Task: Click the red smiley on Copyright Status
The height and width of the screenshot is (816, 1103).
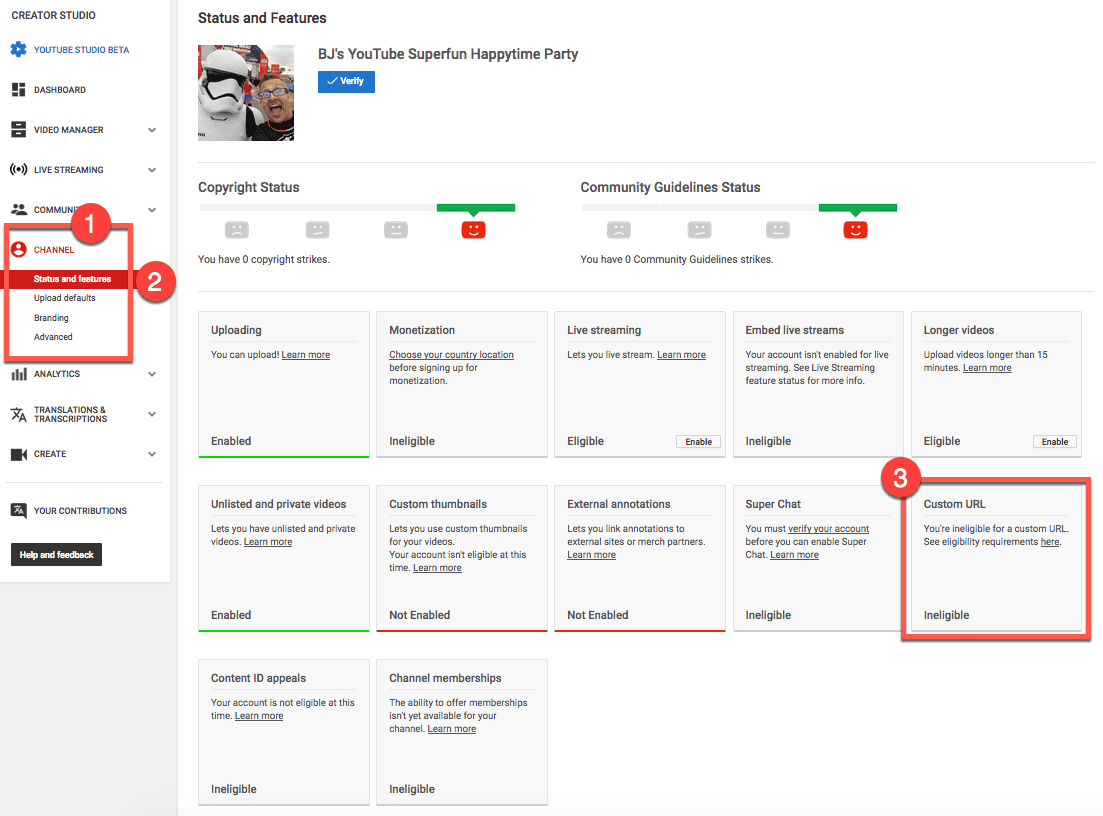Action: point(475,229)
